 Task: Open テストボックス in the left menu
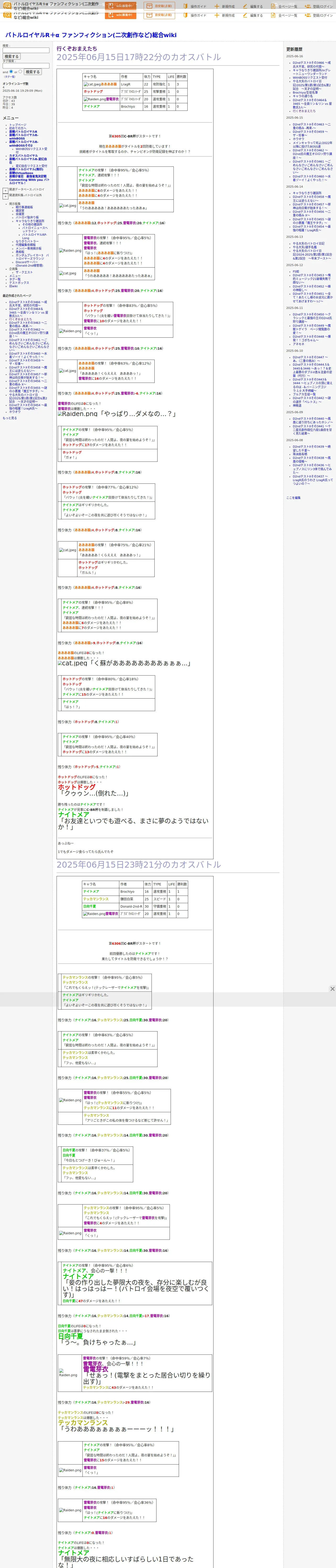pyautogui.click(x=19, y=283)
